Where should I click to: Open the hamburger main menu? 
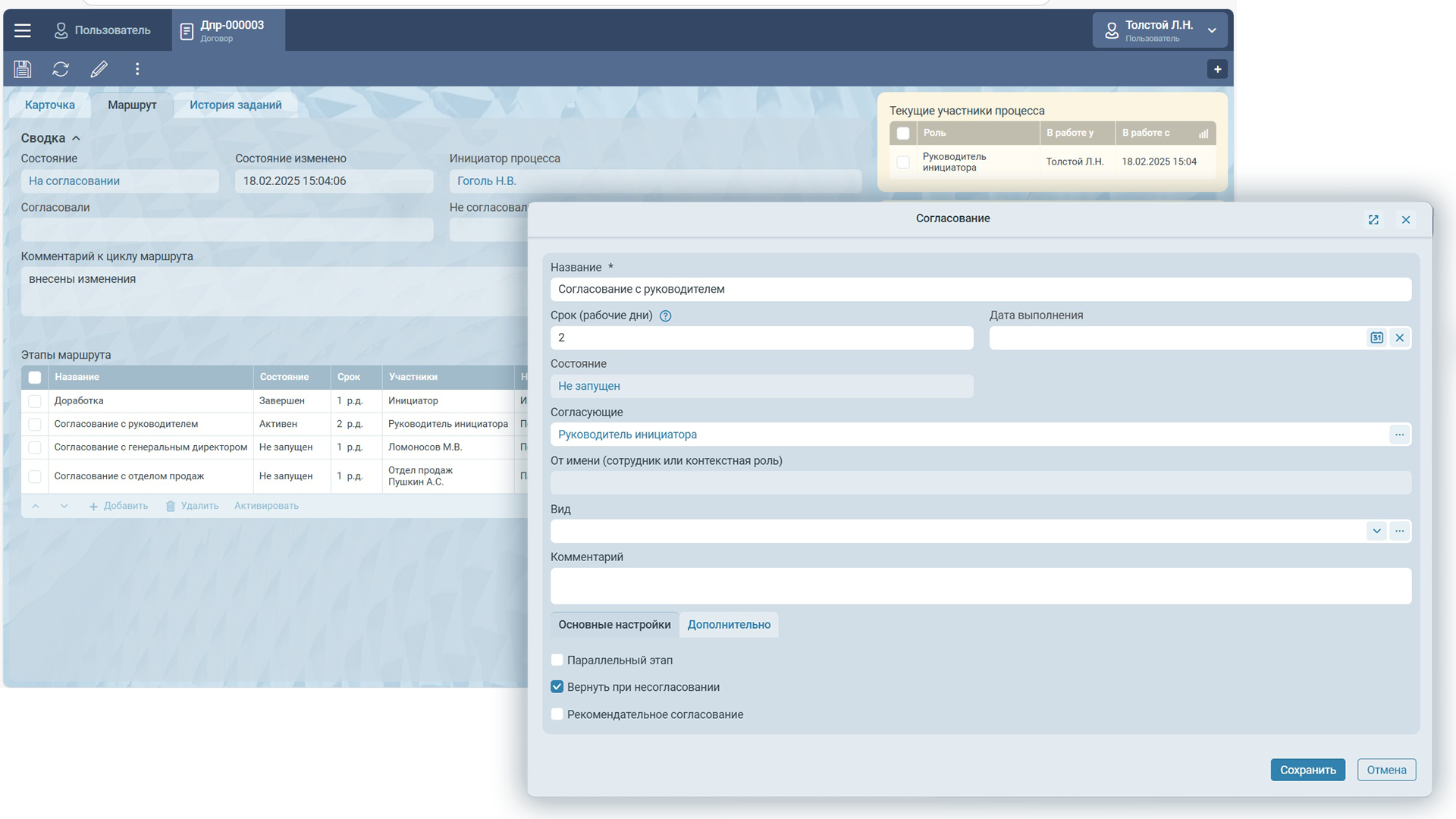[23, 30]
